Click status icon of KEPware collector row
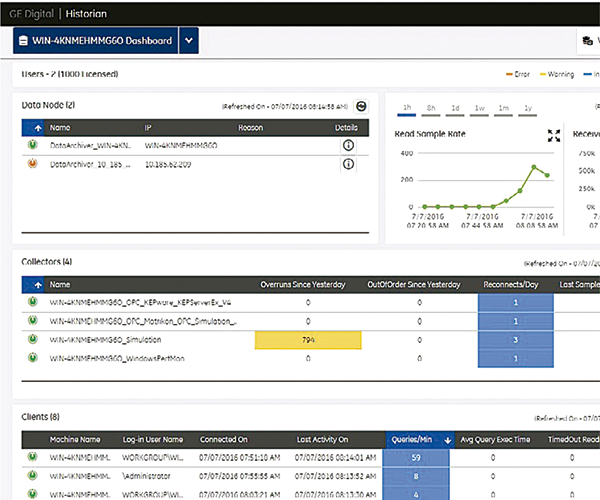Image resolution: width=600 pixels, height=500 pixels. tap(33, 302)
